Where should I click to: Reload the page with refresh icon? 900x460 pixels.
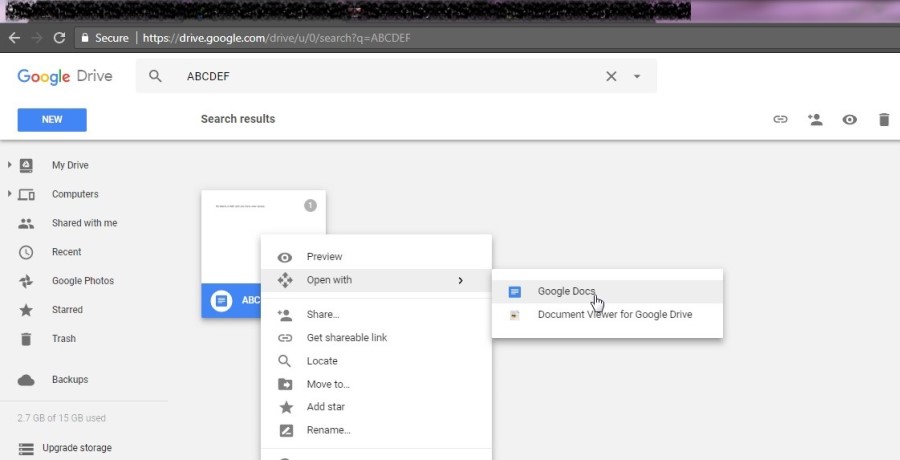[59, 38]
